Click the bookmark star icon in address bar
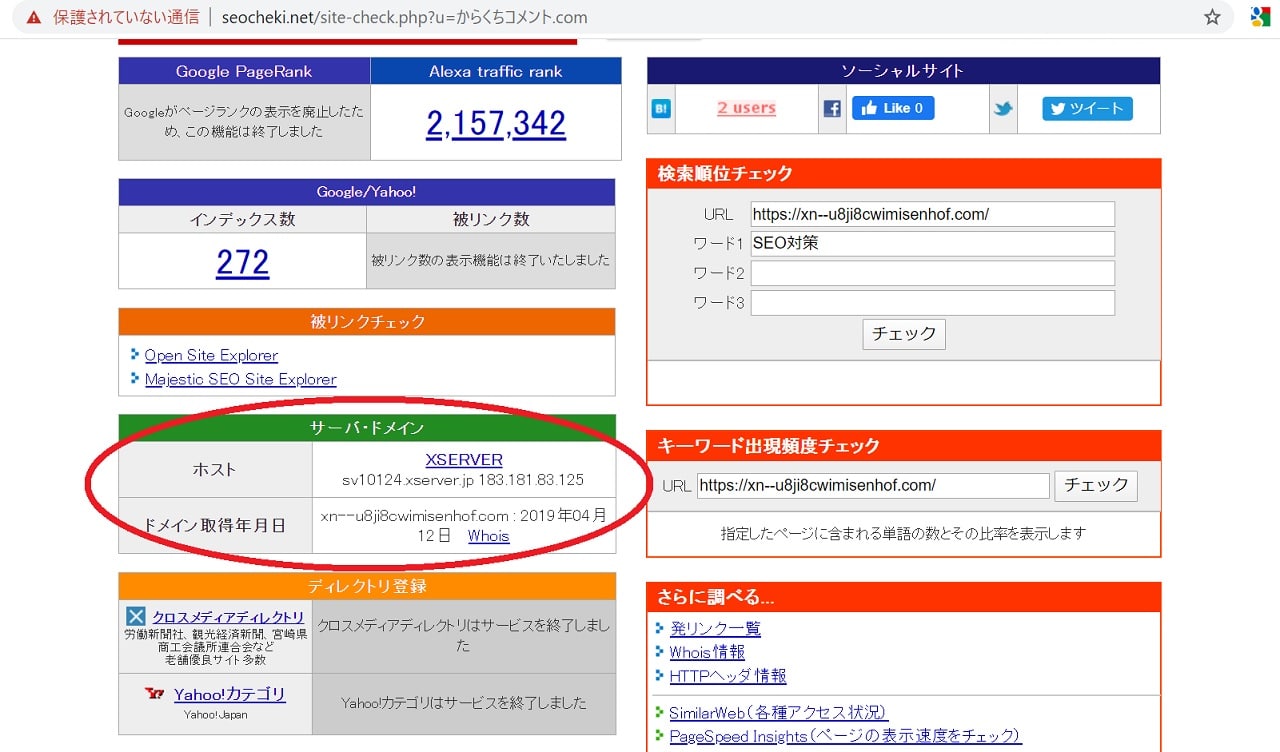1280x752 pixels. click(x=1212, y=17)
